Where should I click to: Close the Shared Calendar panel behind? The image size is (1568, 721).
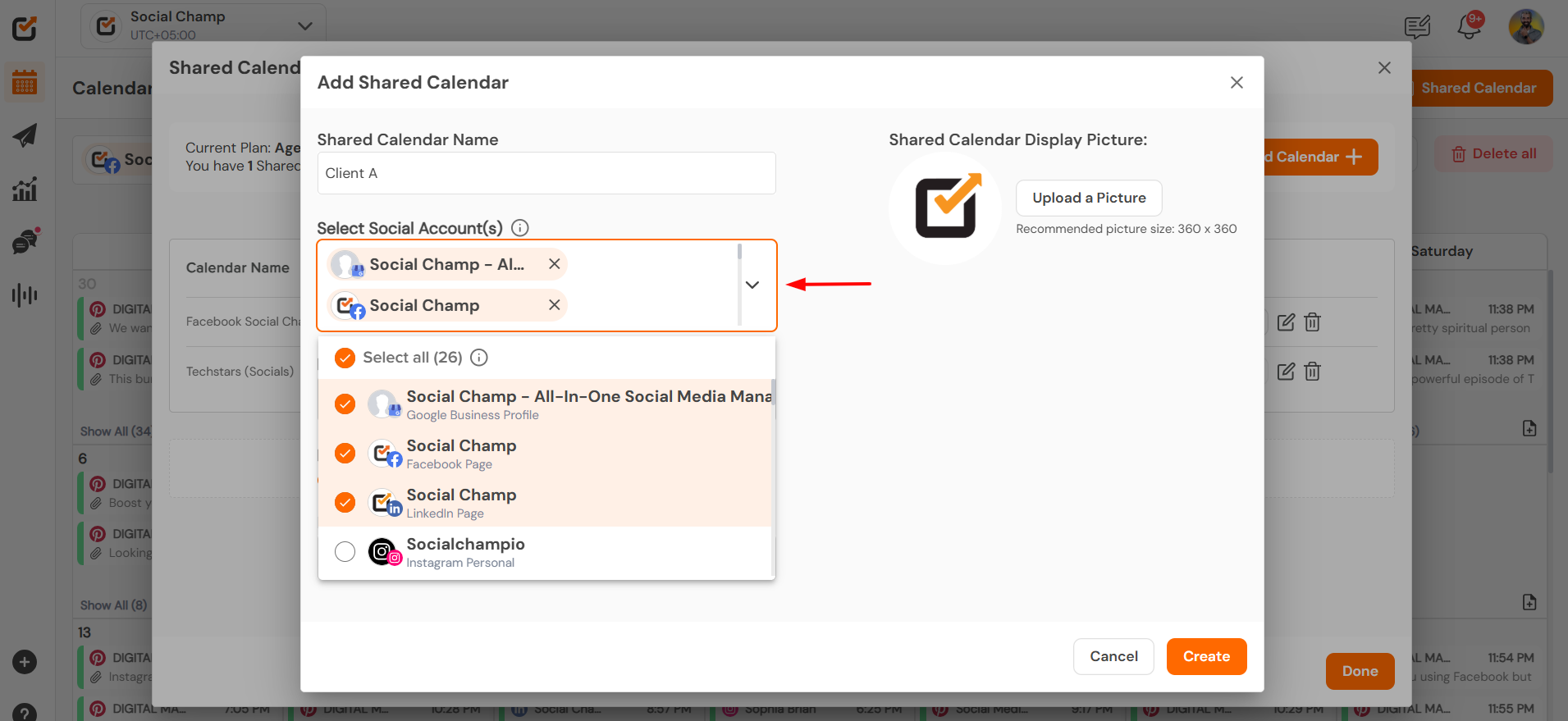coord(1384,68)
